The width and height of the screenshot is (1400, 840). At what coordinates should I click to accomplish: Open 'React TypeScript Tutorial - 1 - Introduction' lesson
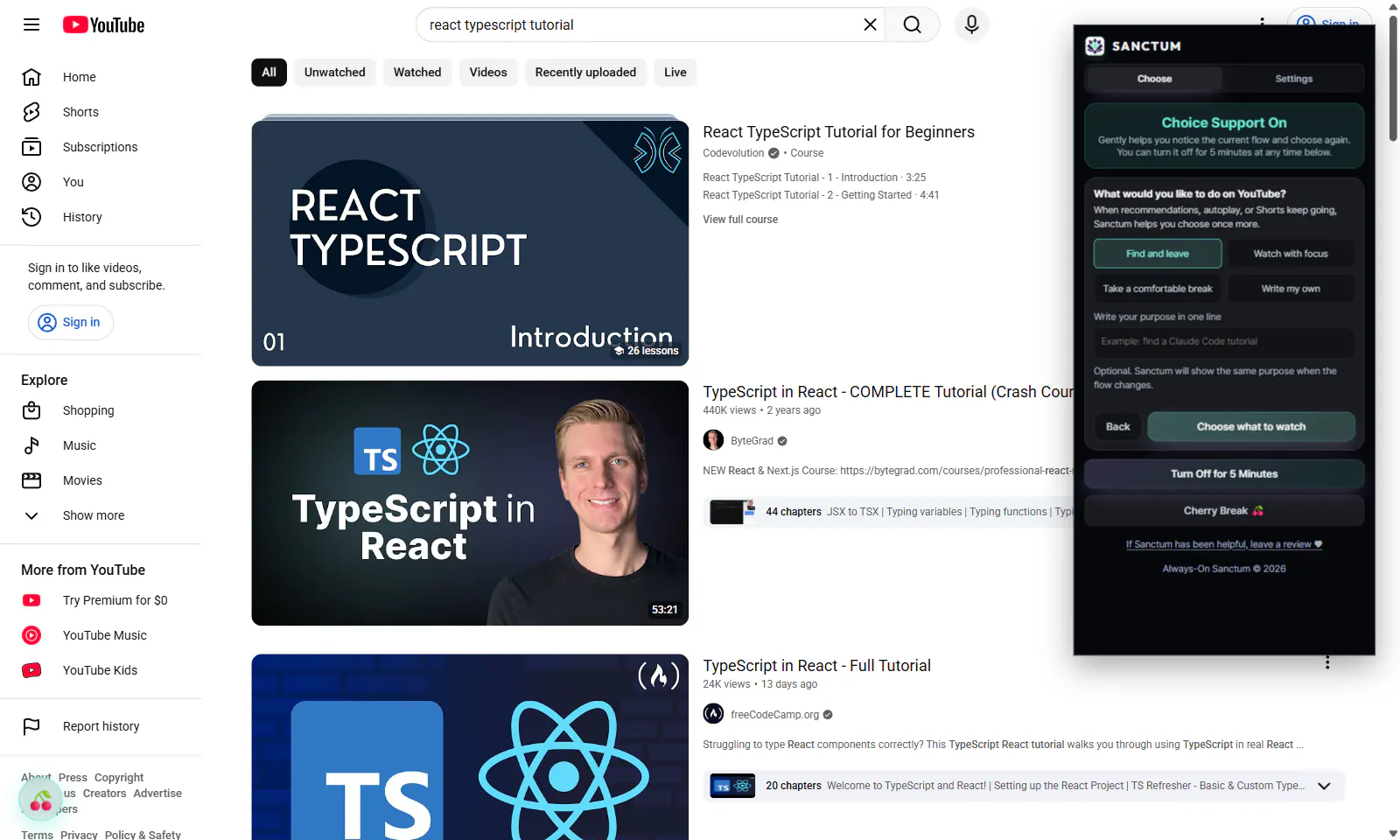pos(814,178)
